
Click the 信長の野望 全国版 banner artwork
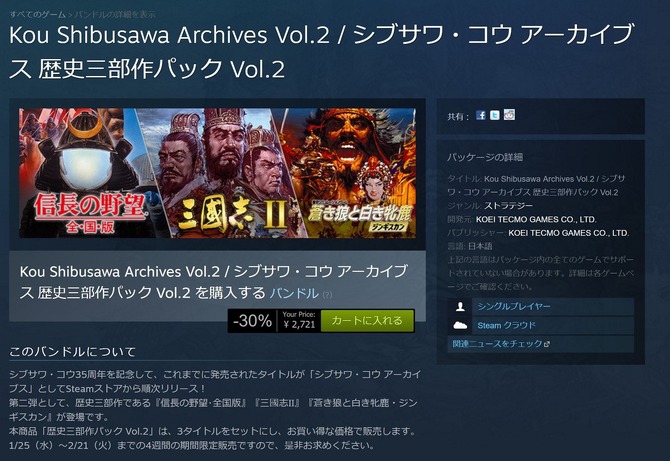[83, 173]
